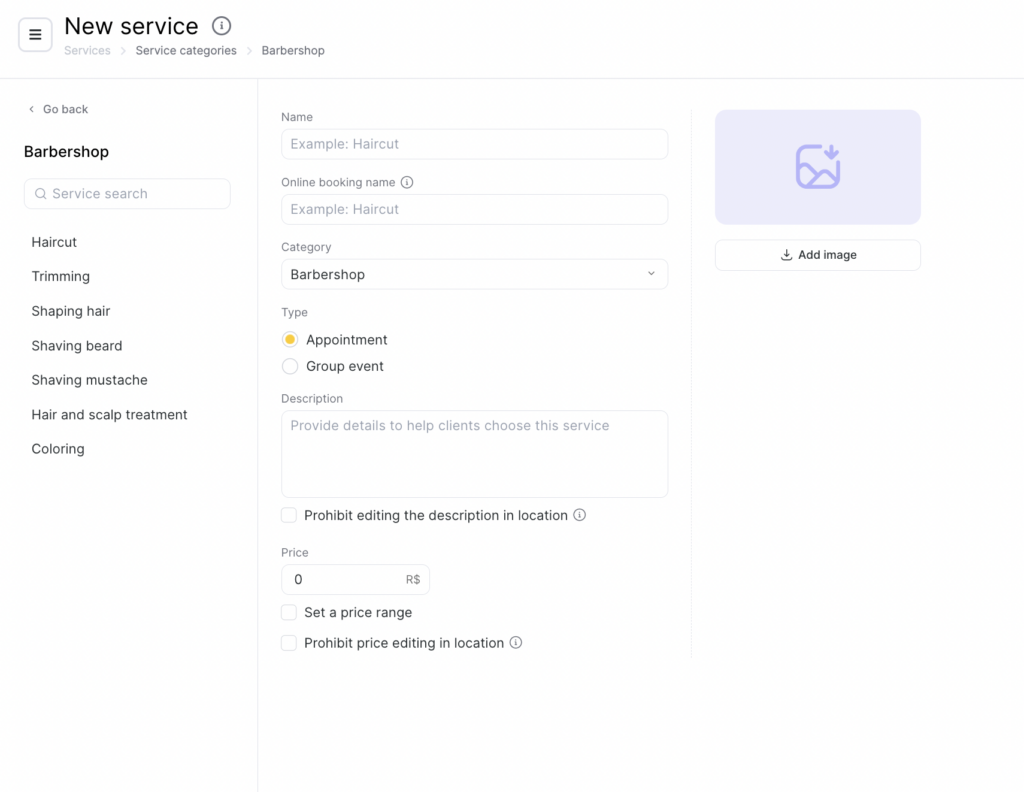
Task: Click the Add image button
Action: (x=817, y=255)
